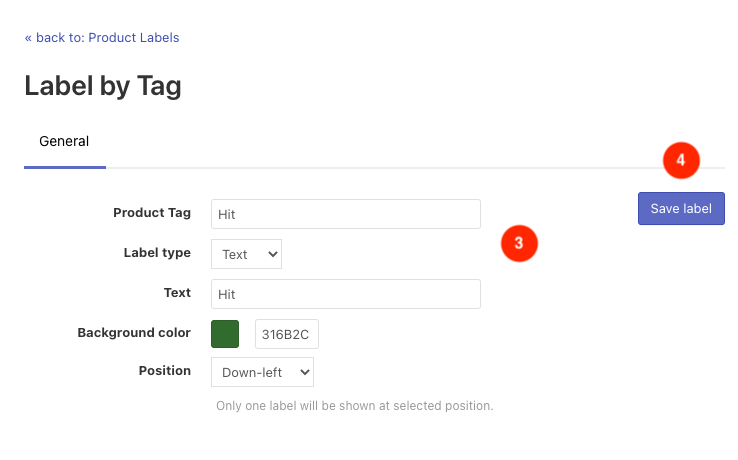Open the green background color swatch
The width and height of the screenshot is (738, 460).
pos(225,334)
